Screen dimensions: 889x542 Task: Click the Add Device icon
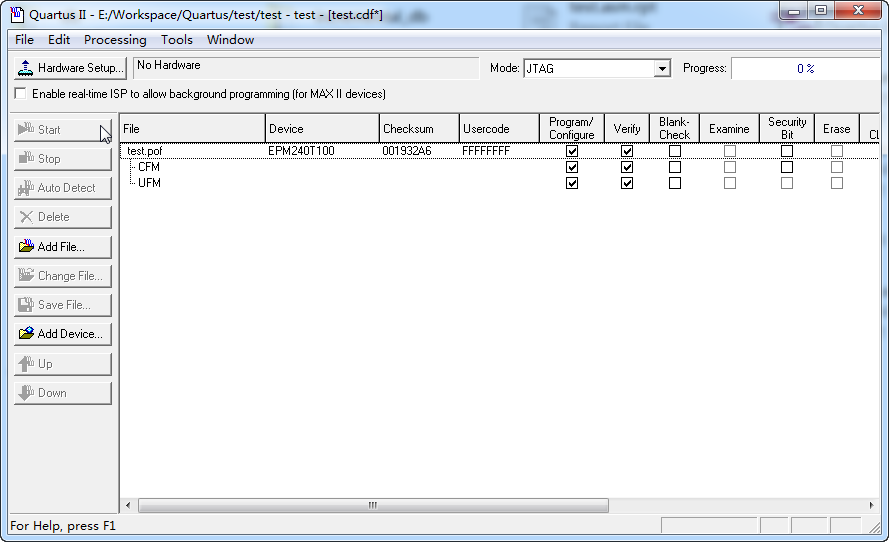coord(27,334)
